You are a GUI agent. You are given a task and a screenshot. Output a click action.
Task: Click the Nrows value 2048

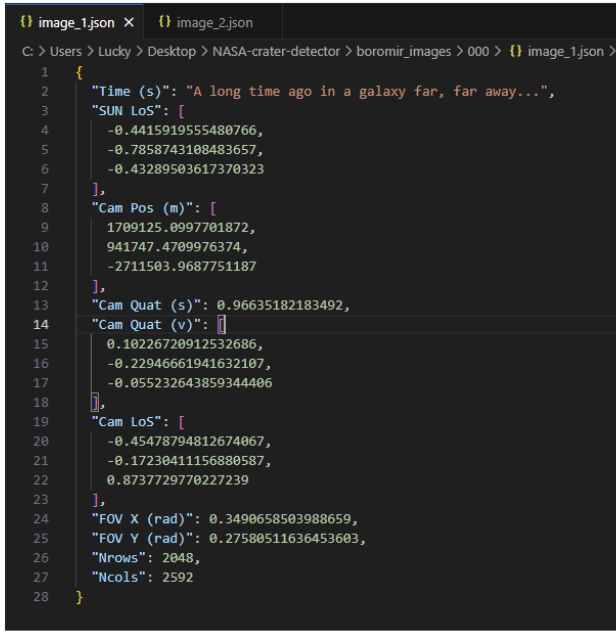178,558
